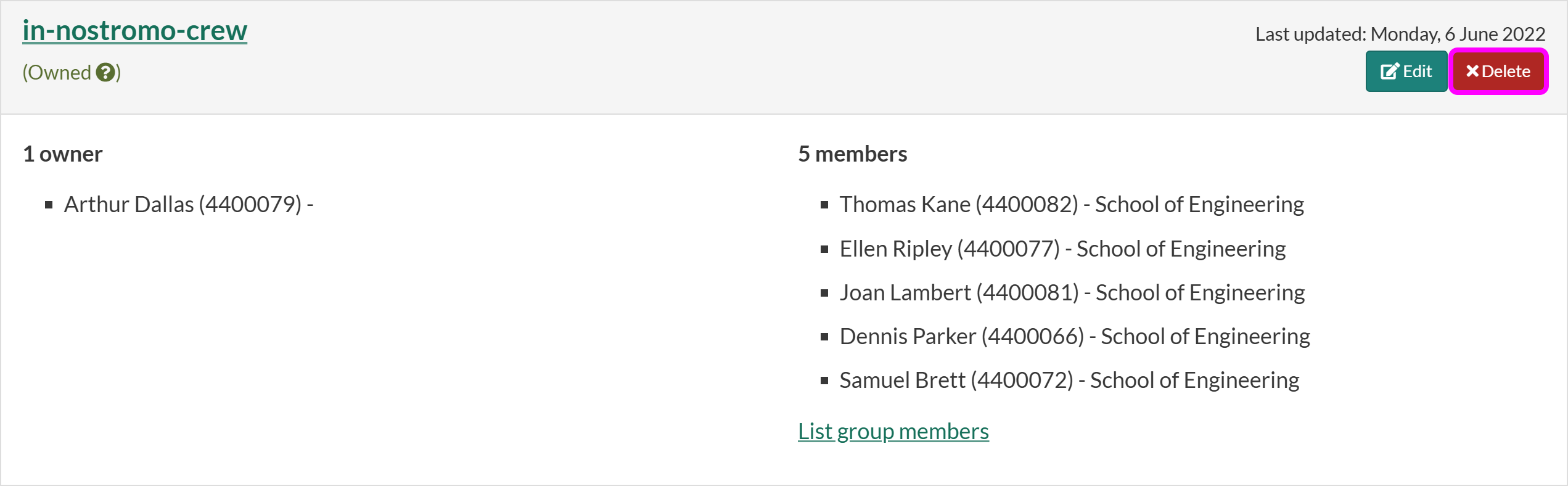This screenshot has height=486, width=1568.
Task: Click the bullet marker beside Arthur Dallas
Action: pyautogui.click(x=49, y=205)
